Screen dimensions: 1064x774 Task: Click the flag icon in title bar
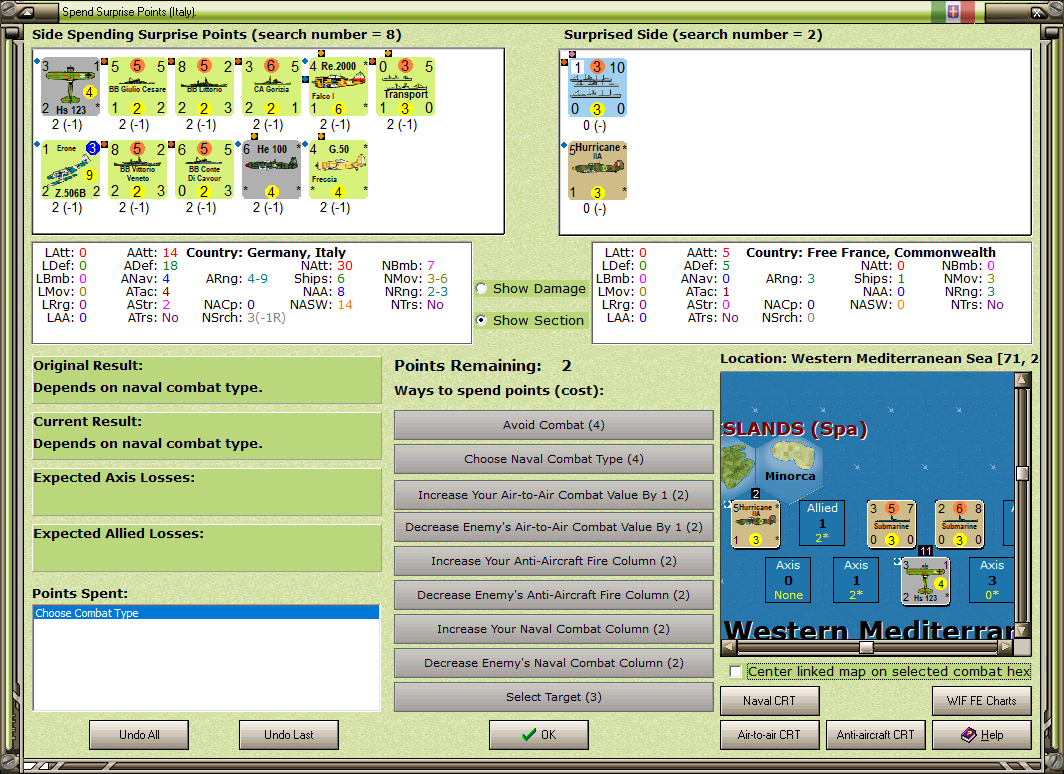(x=953, y=12)
